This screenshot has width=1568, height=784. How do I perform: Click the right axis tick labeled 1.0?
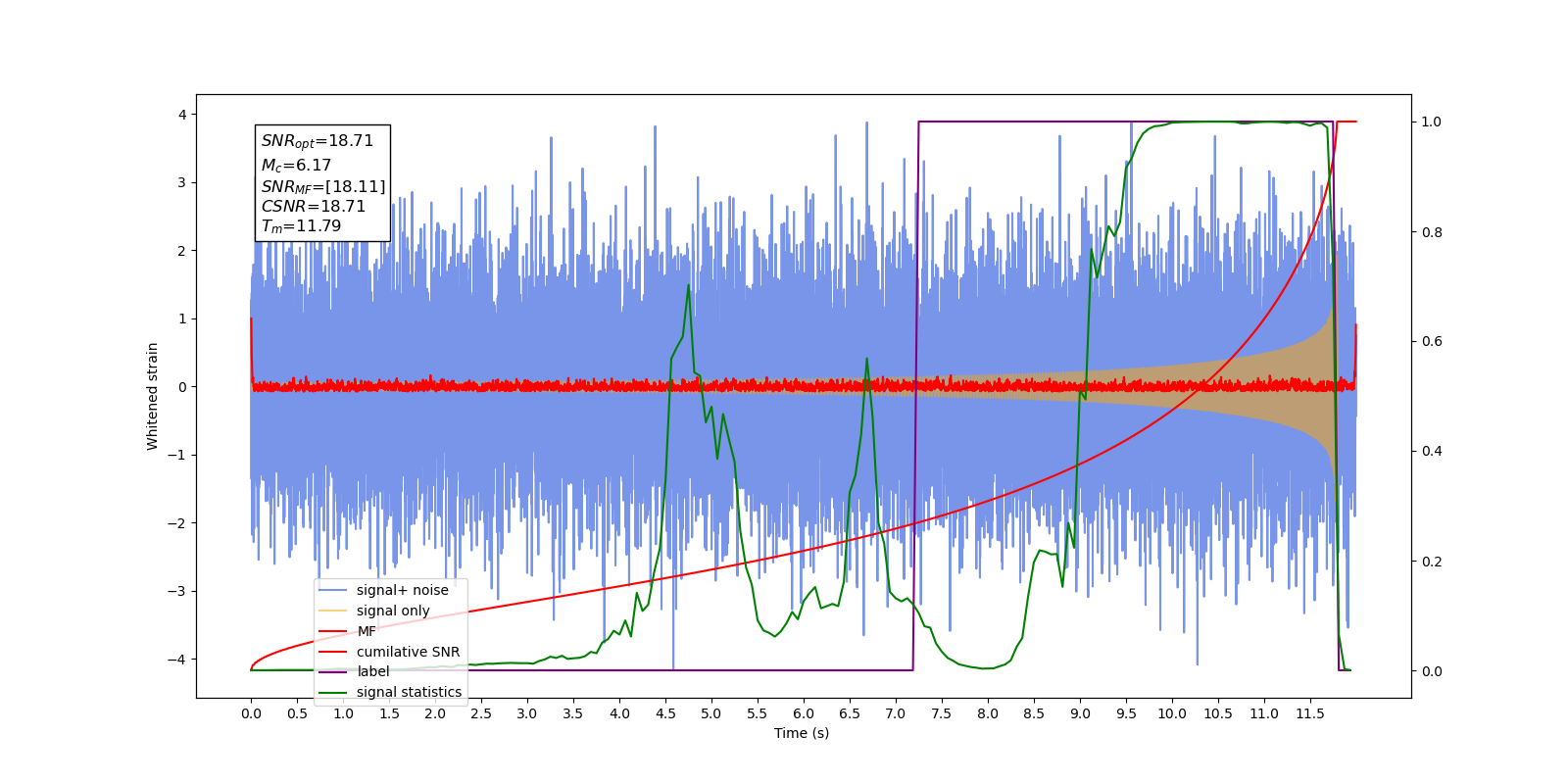[1432, 122]
